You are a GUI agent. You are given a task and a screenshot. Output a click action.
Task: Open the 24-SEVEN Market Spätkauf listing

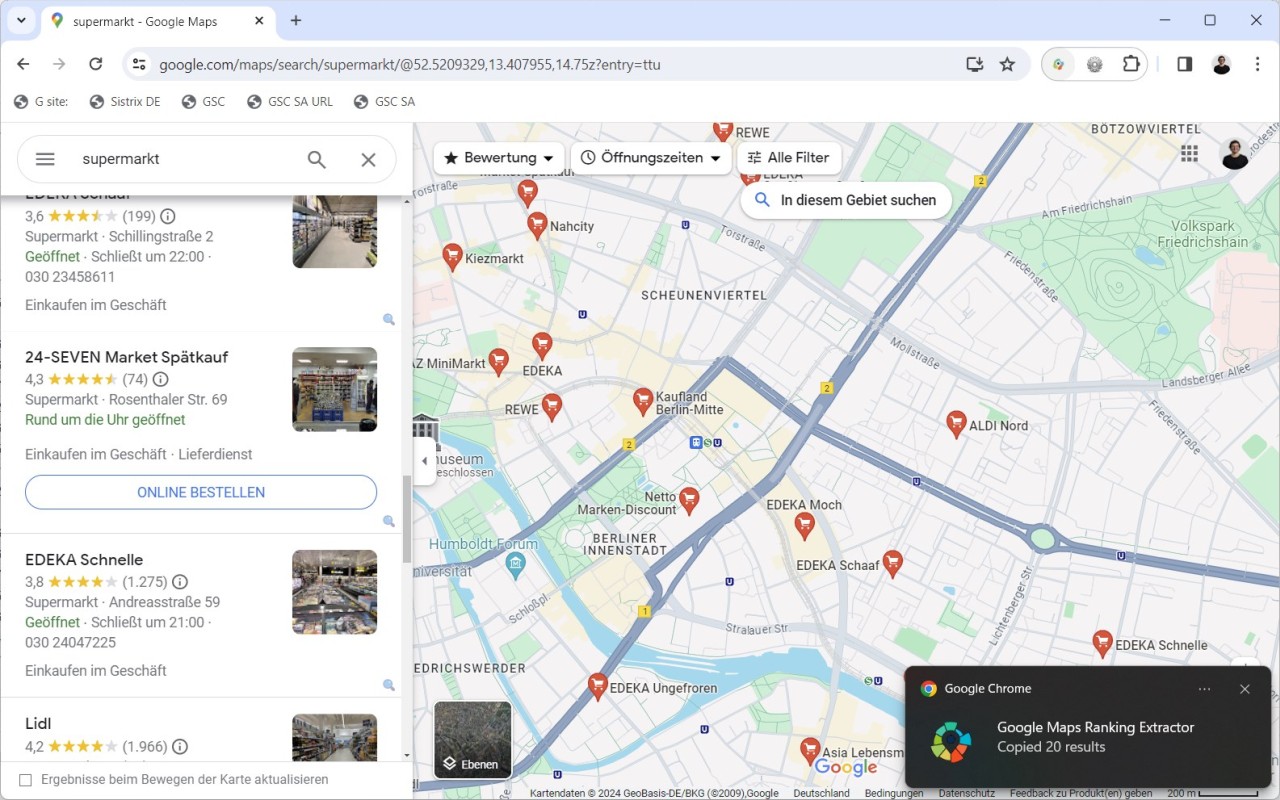click(x=127, y=357)
